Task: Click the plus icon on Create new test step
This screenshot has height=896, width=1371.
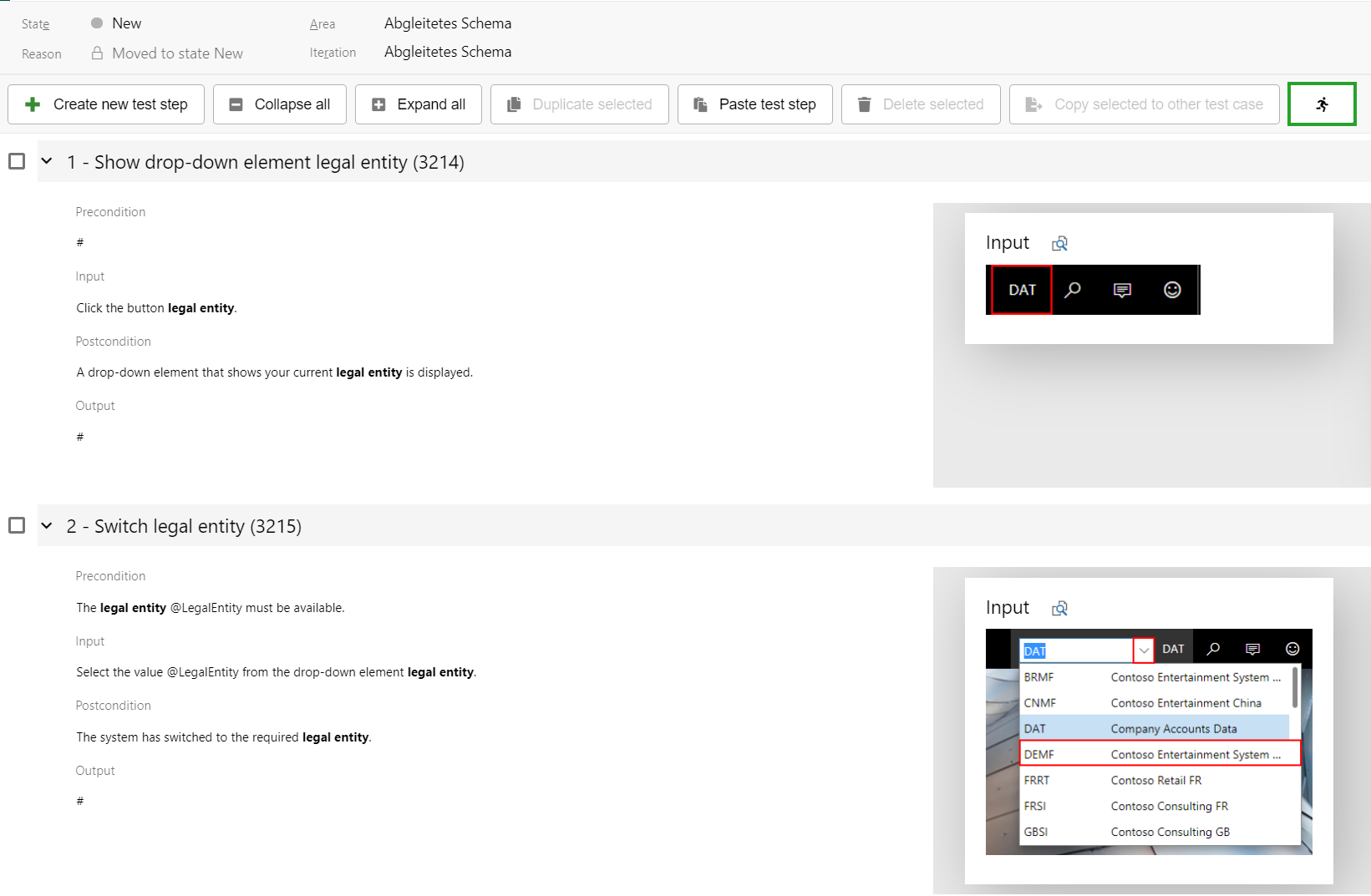Action: pos(33,104)
